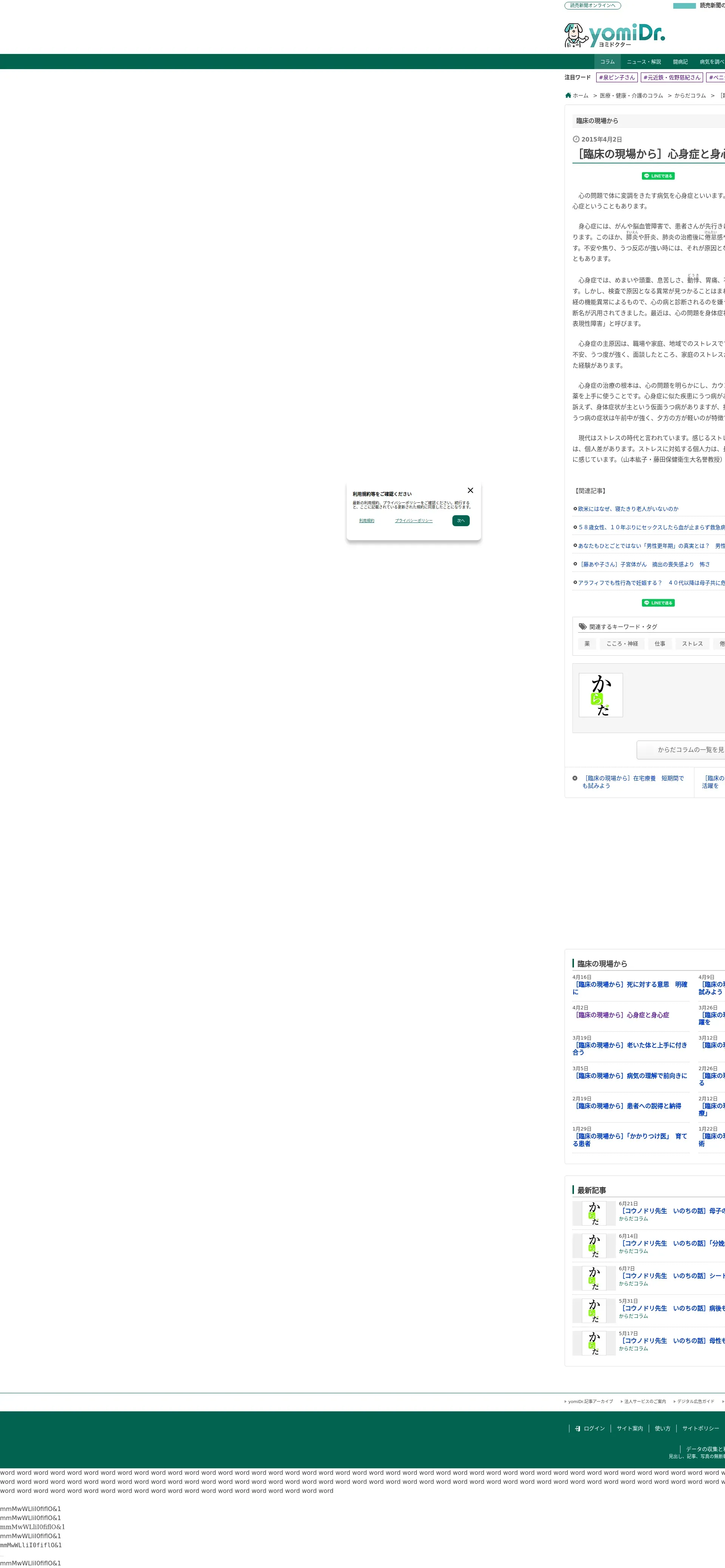Open first 最新記事 thumbnail dated 6月21日
The height and width of the screenshot is (1568, 725).
point(594,1213)
